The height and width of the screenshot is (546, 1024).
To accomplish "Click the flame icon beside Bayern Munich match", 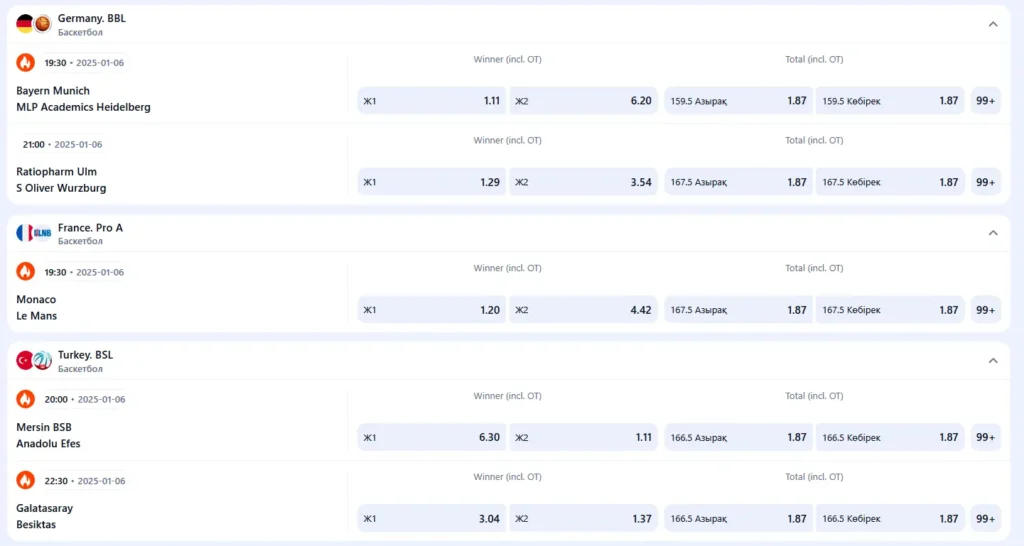I will (25, 63).
